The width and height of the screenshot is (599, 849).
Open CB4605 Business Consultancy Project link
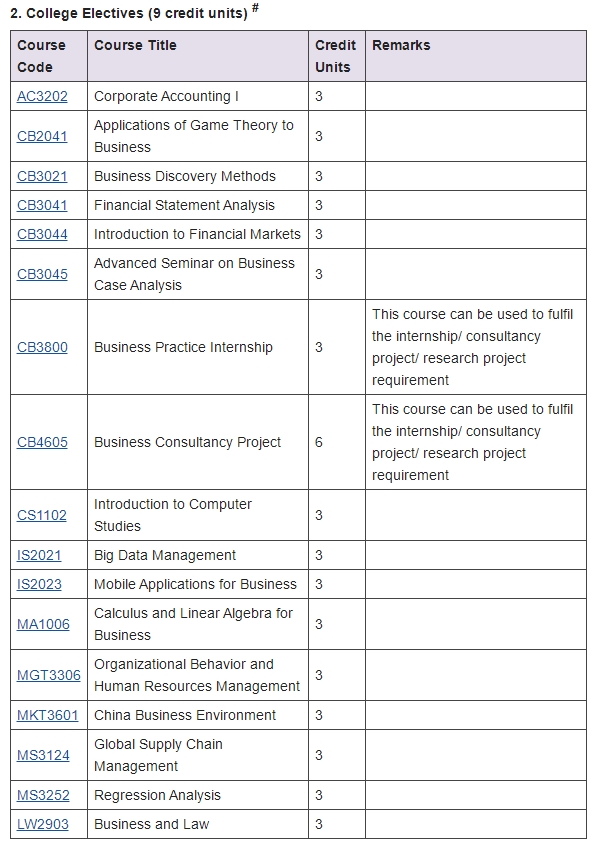[x=42, y=442]
